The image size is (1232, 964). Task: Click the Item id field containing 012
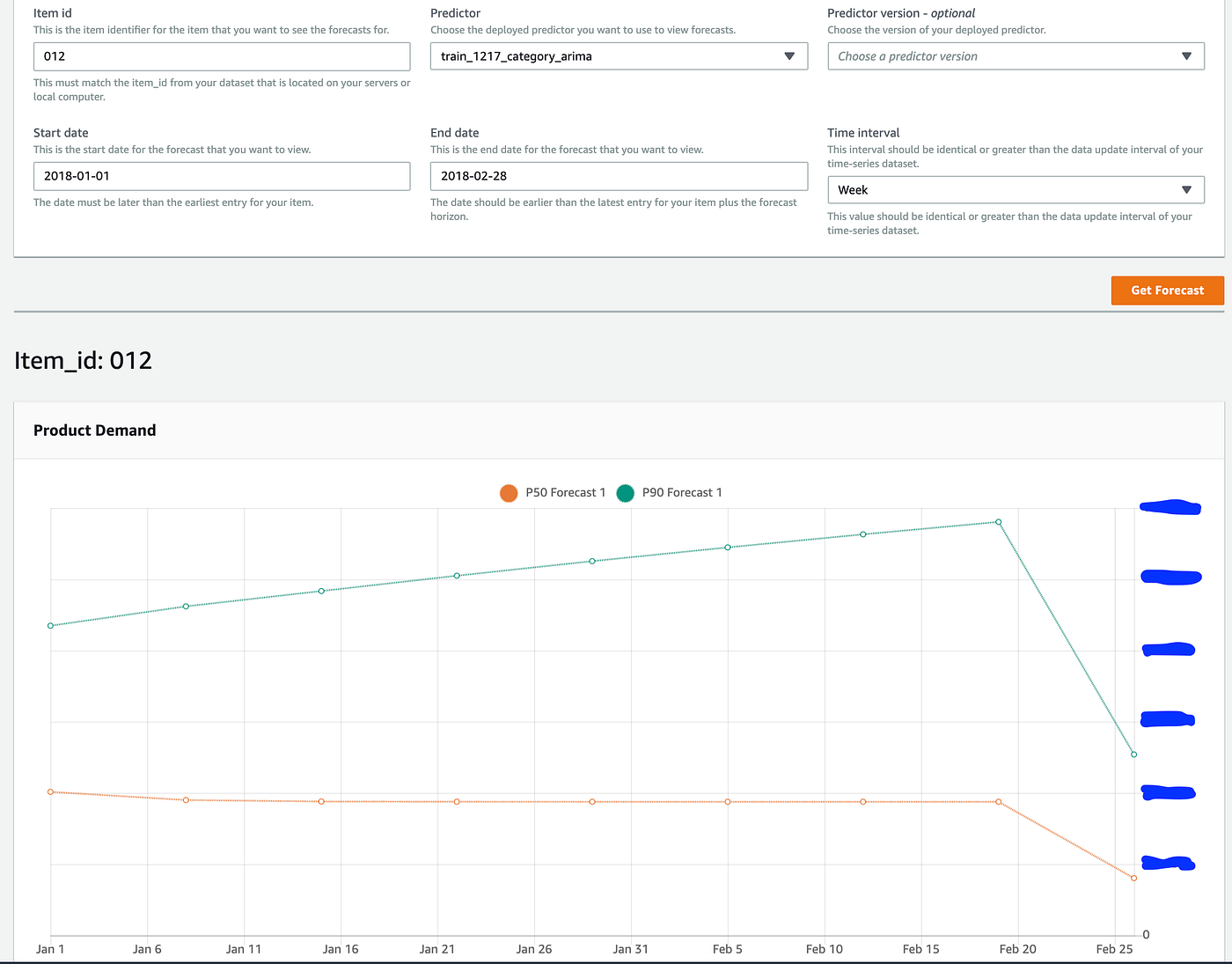221,55
